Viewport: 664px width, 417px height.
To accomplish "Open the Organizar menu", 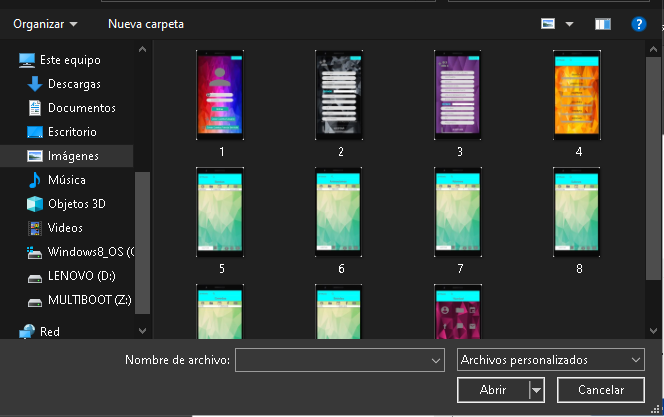I will pos(45,24).
